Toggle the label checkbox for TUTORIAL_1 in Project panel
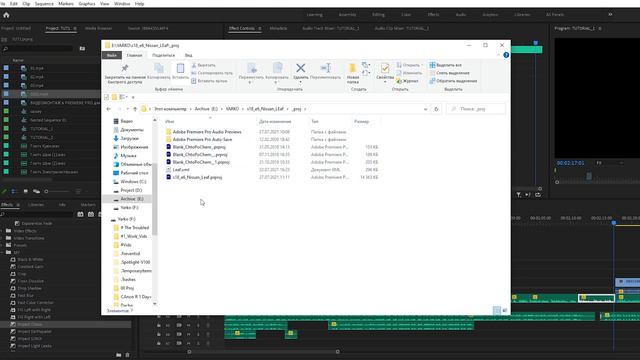The width and height of the screenshot is (640, 360). point(6,128)
